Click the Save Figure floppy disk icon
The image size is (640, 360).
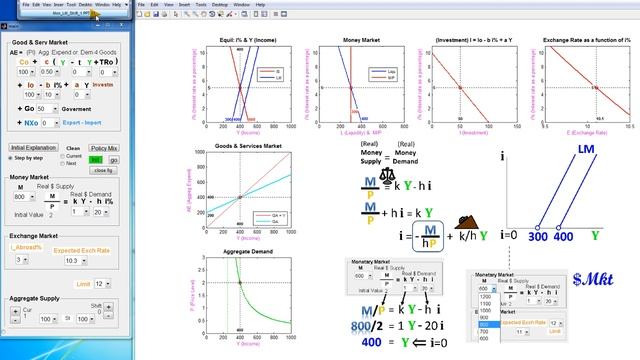156,14
